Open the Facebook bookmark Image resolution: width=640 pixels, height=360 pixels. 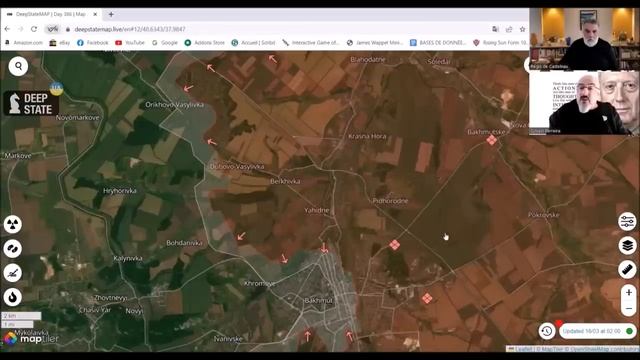click(x=93, y=42)
